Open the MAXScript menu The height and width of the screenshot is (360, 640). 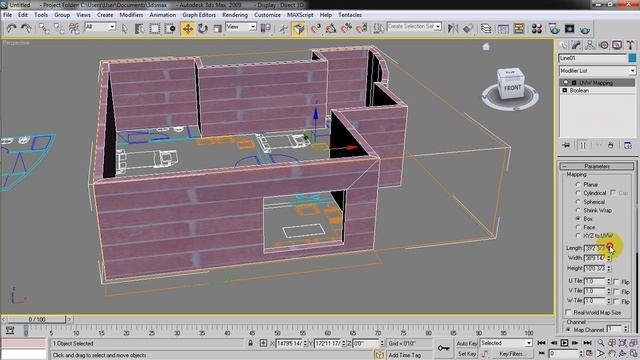tap(300, 15)
